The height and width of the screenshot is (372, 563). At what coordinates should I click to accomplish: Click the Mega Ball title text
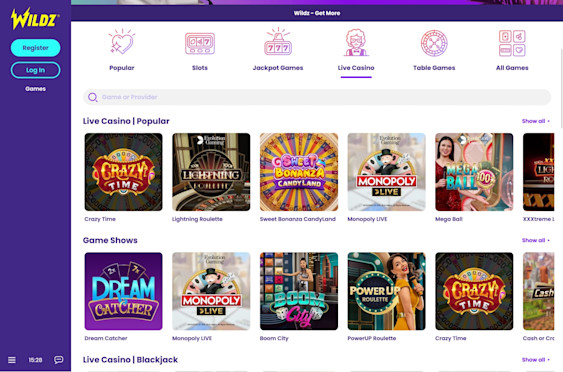(448, 219)
